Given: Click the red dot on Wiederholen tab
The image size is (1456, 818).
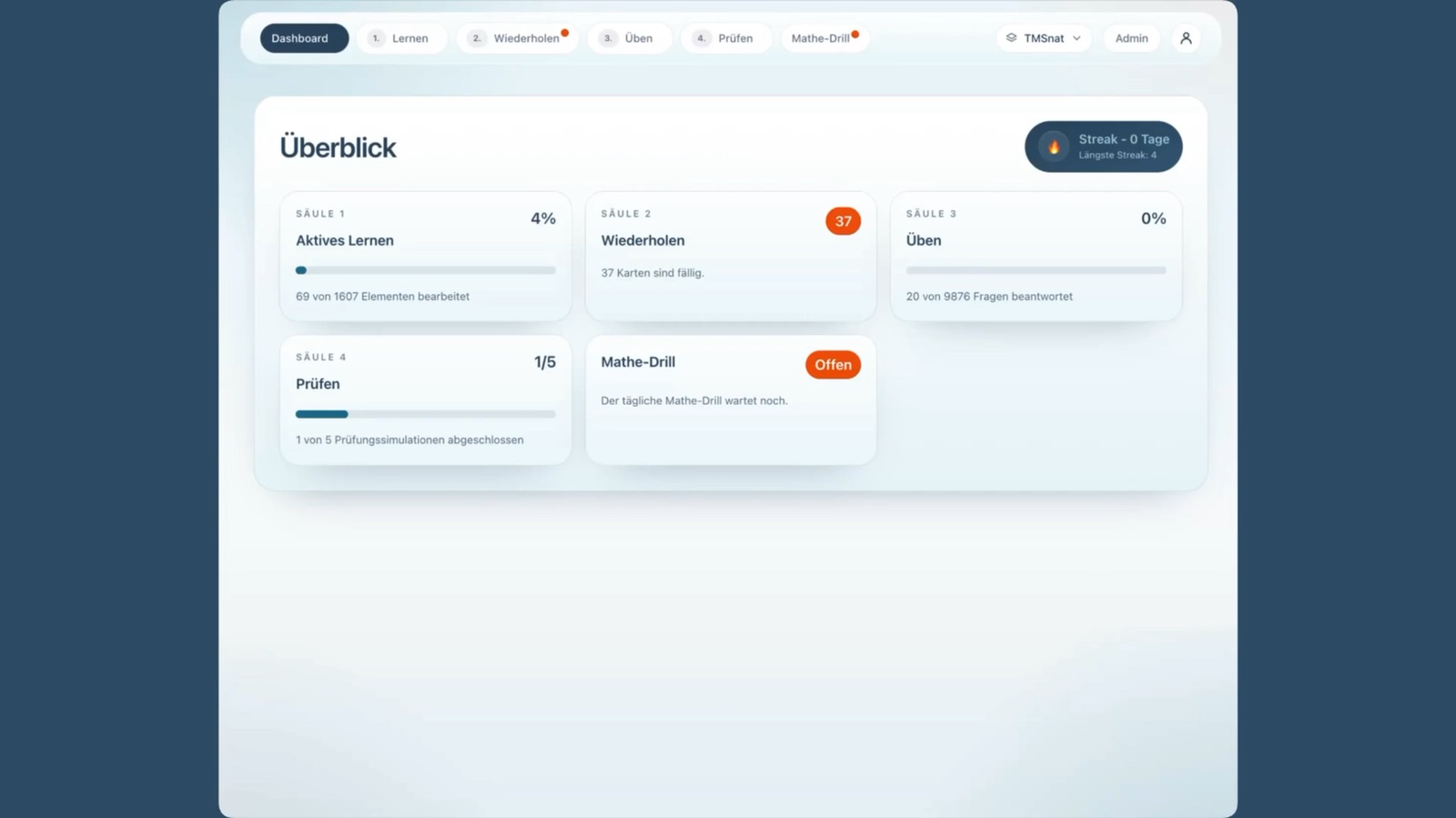Looking at the screenshot, I should tap(565, 33).
